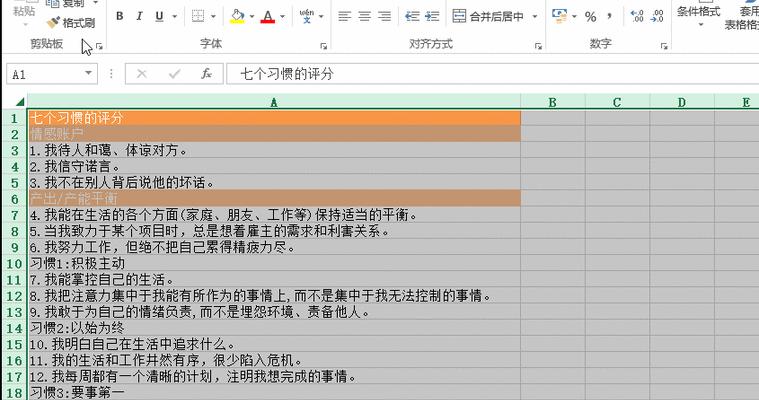This screenshot has height=400, width=759.
Task: Center align text
Action: click(x=364, y=16)
